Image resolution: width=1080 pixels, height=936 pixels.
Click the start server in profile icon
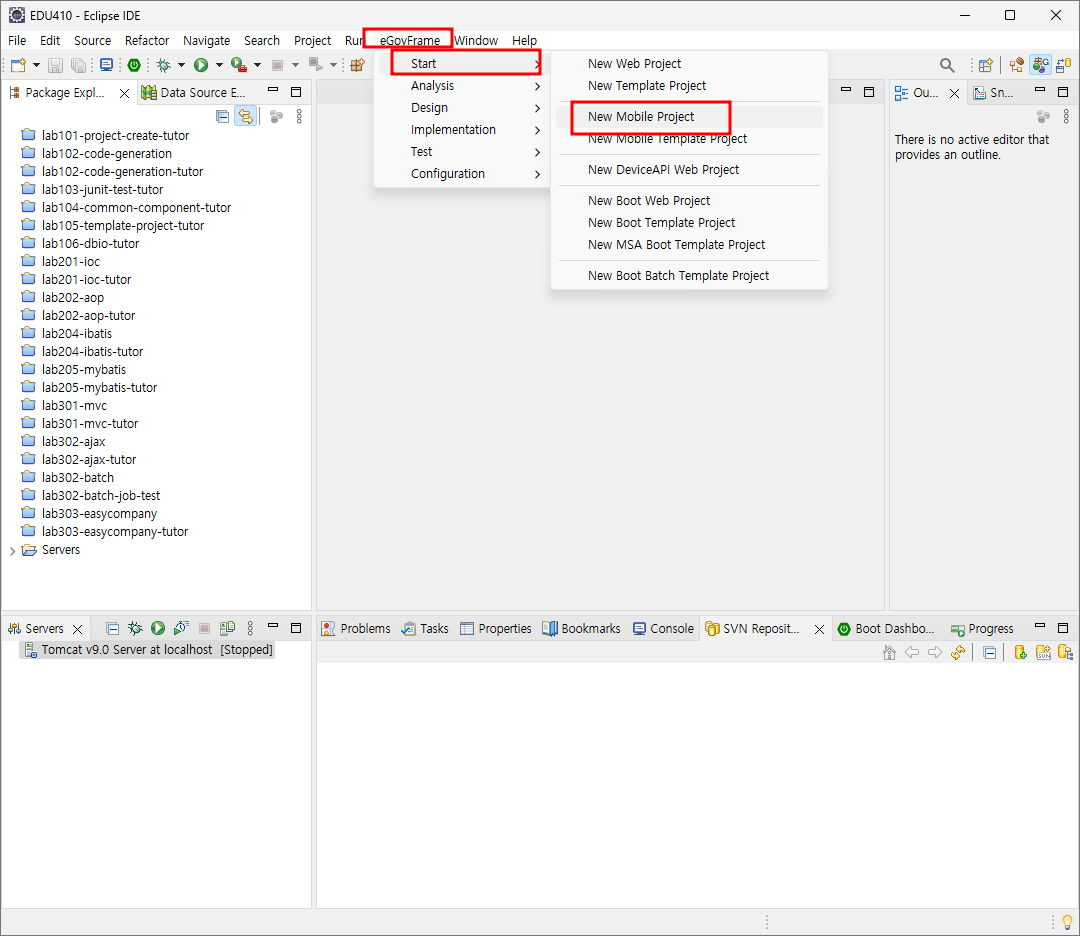181,628
